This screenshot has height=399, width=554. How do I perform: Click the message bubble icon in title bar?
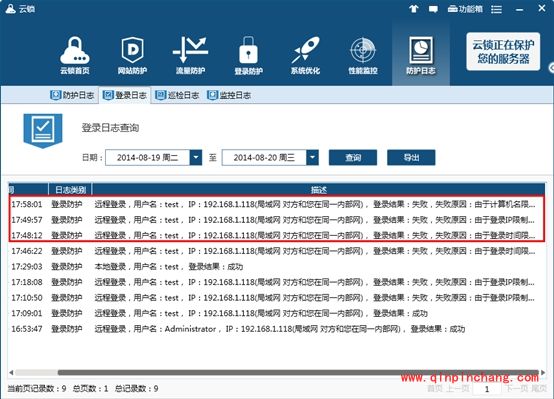point(433,9)
